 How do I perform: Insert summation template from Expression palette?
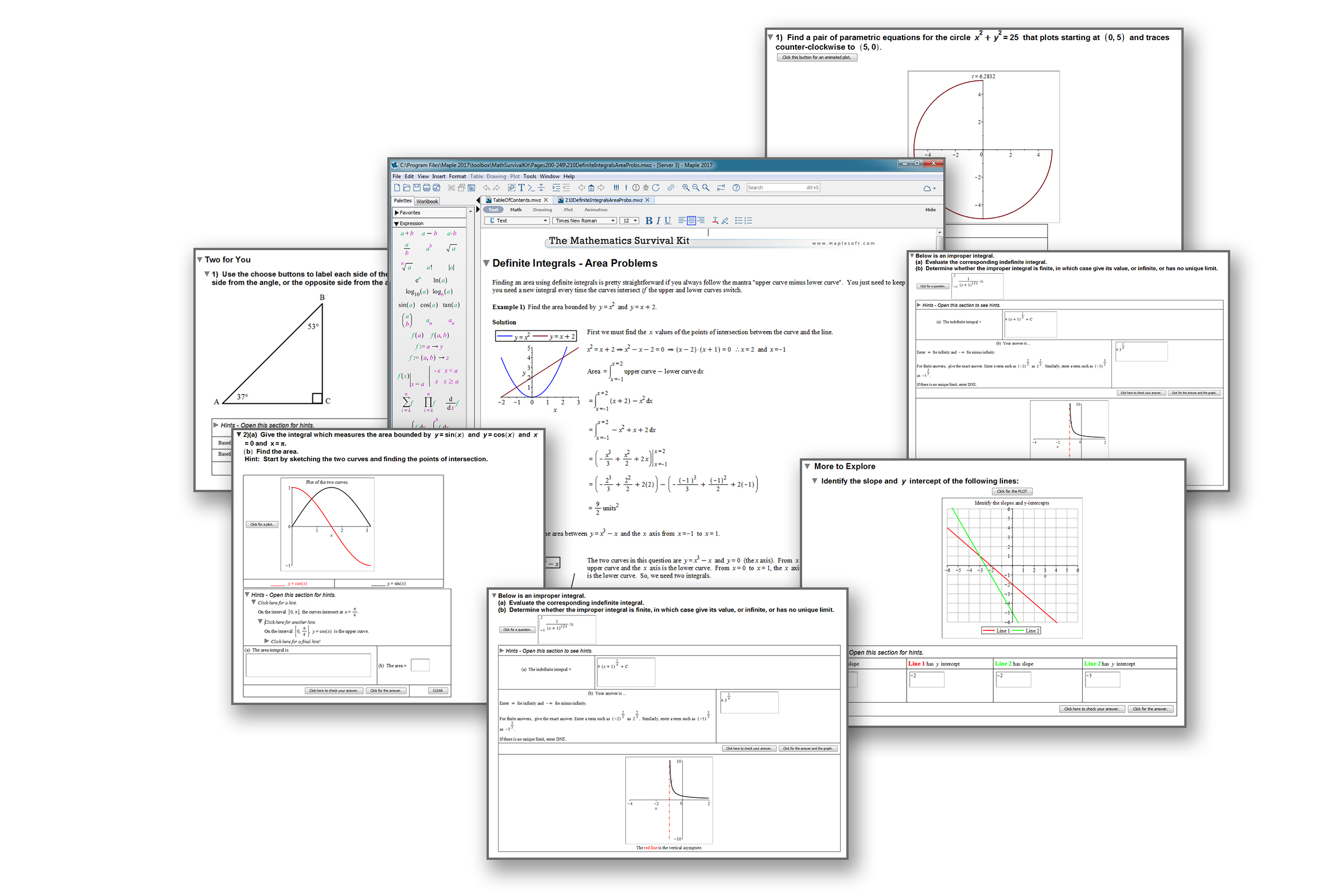pyautogui.click(x=407, y=403)
